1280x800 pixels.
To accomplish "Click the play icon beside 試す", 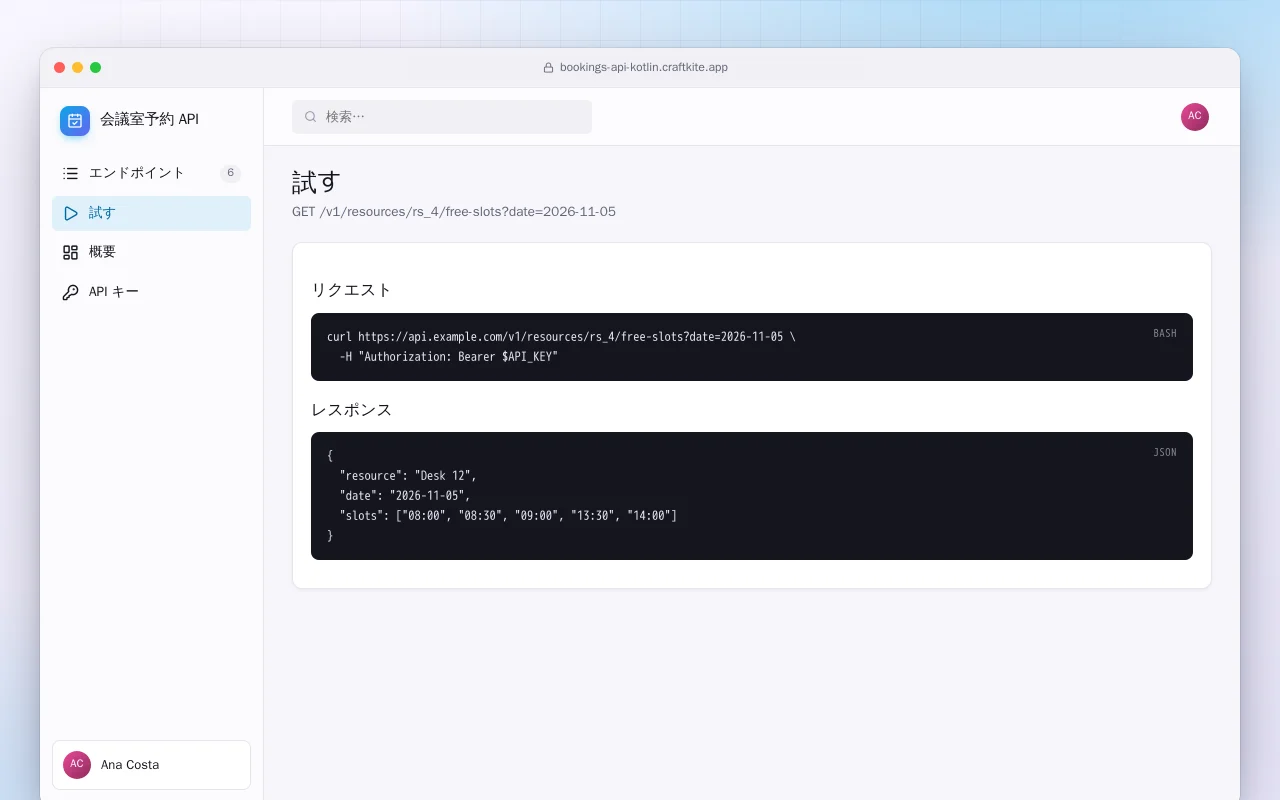I will [70, 213].
